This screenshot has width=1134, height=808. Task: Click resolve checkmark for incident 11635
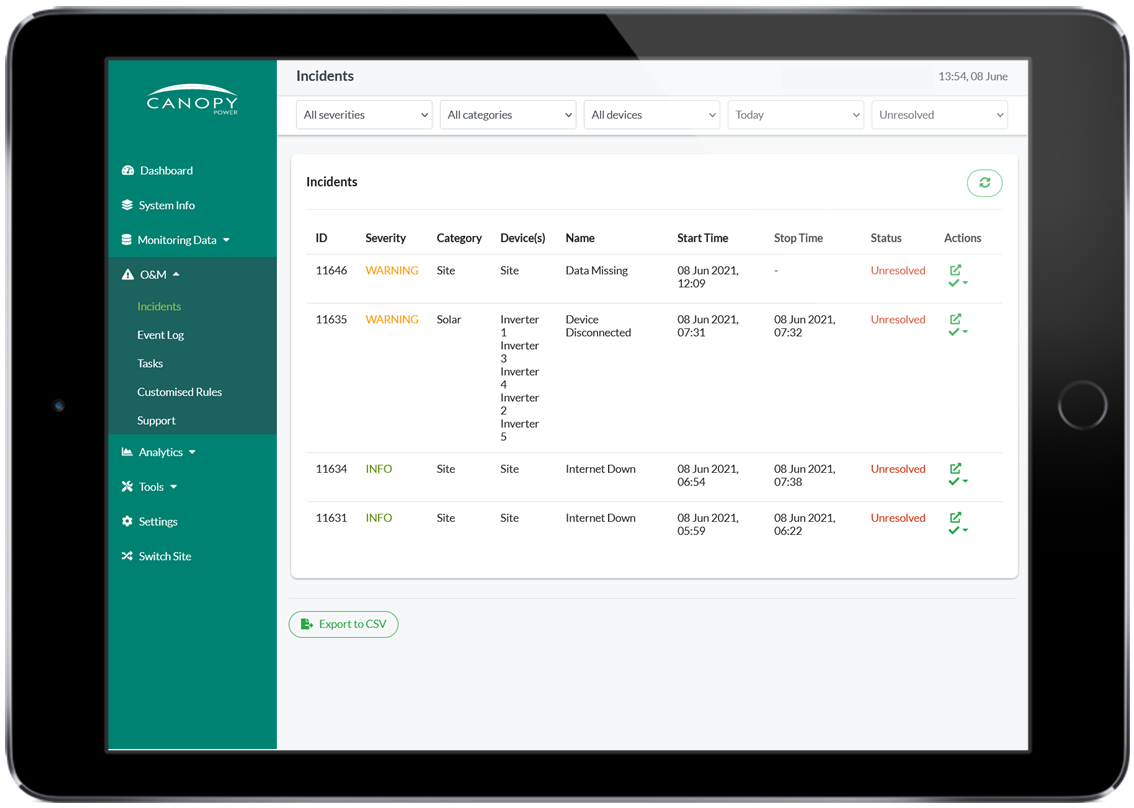[x=954, y=332]
